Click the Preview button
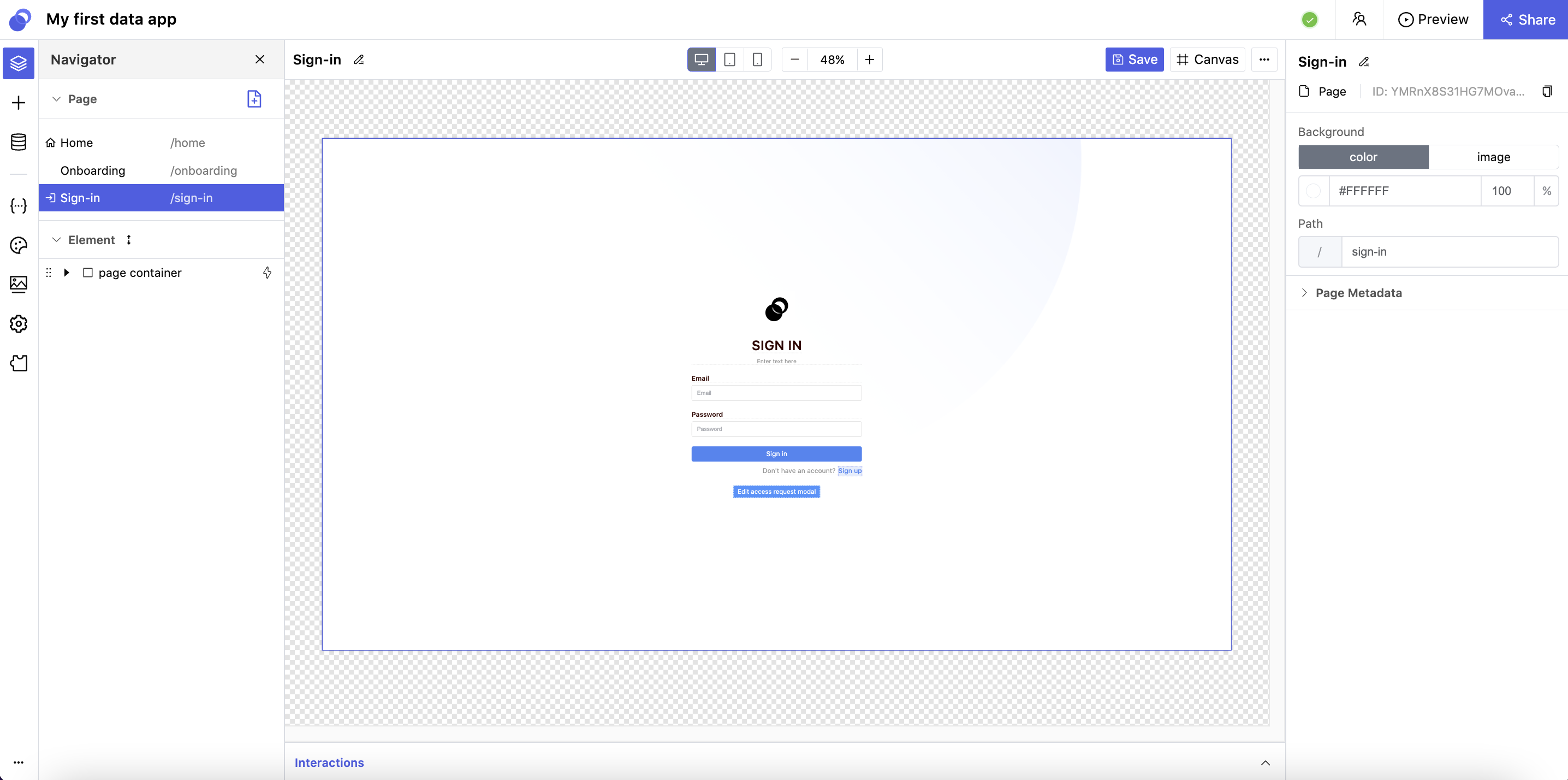 coord(1433,20)
